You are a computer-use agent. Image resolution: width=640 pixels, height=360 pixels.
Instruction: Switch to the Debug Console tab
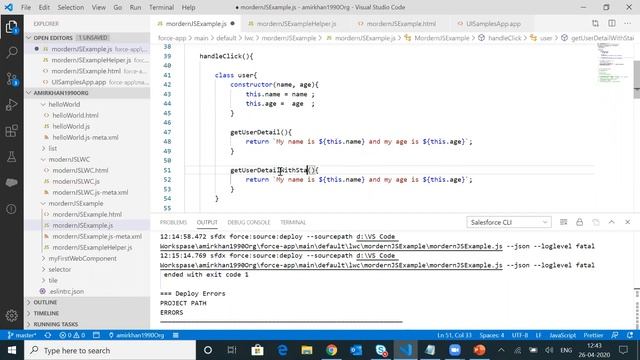(x=249, y=222)
